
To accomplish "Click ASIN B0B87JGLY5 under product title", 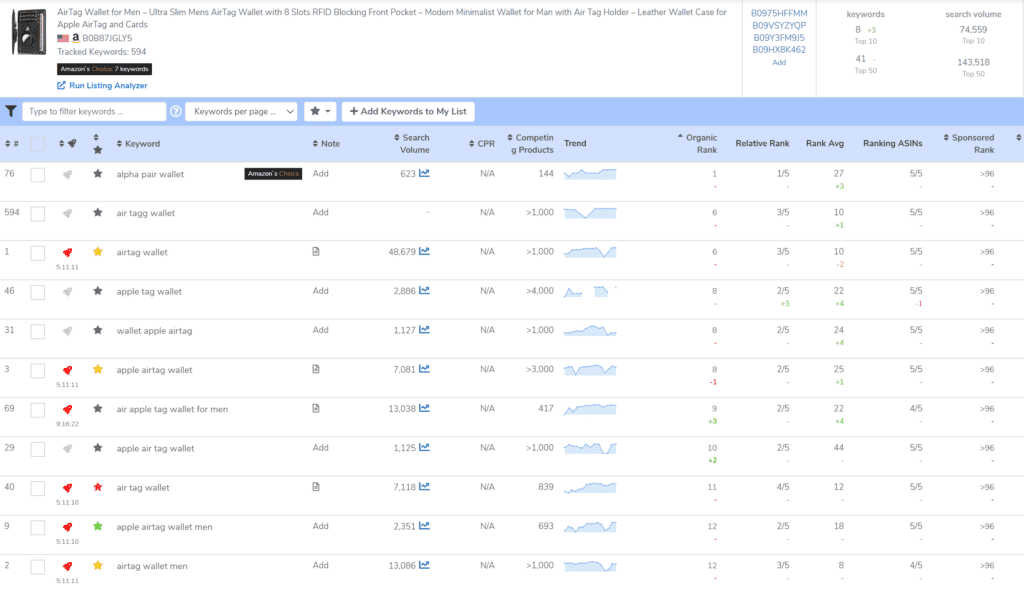I will (107, 38).
